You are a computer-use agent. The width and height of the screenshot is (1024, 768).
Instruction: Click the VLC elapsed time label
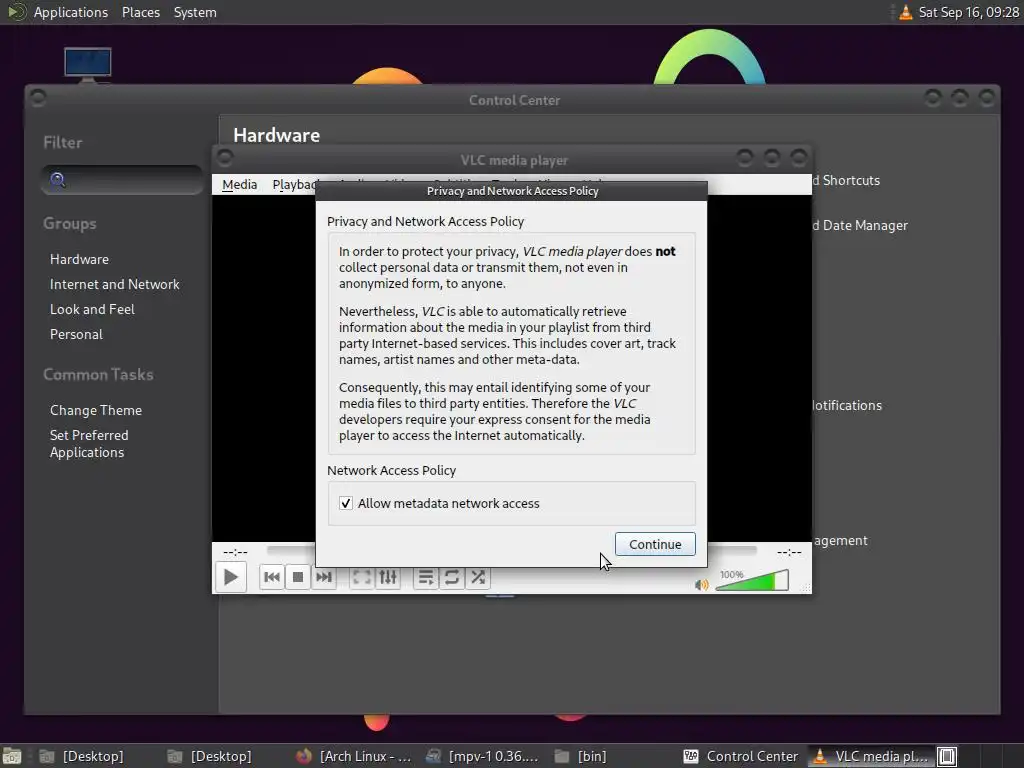pos(235,552)
